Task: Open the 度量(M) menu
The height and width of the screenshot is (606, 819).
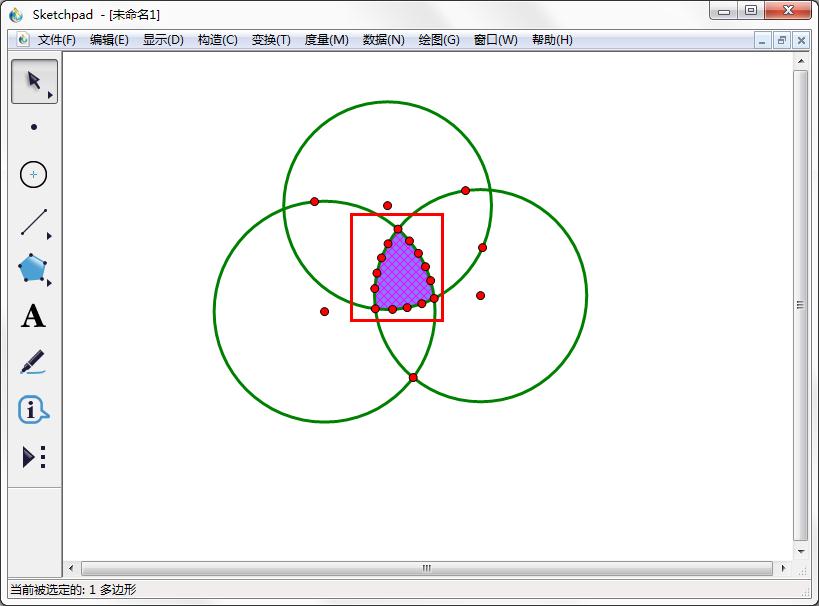Action: (326, 40)
